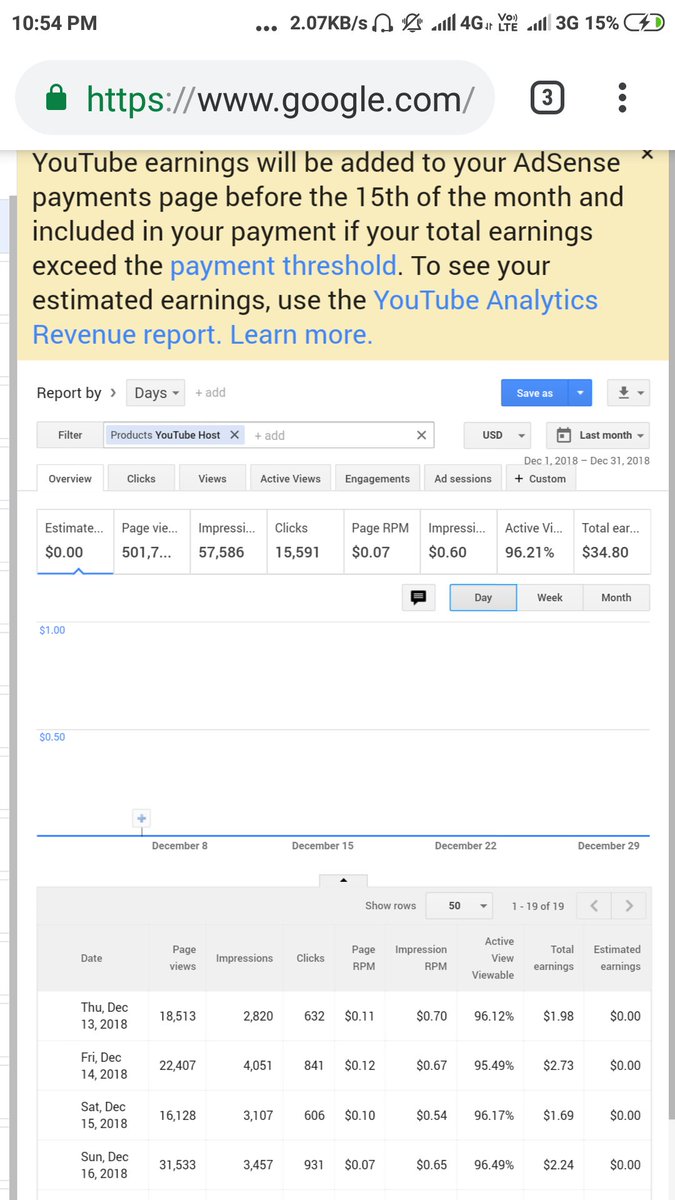
Task: Collapse the chart using the up arrow
Action: click(344, 881)
